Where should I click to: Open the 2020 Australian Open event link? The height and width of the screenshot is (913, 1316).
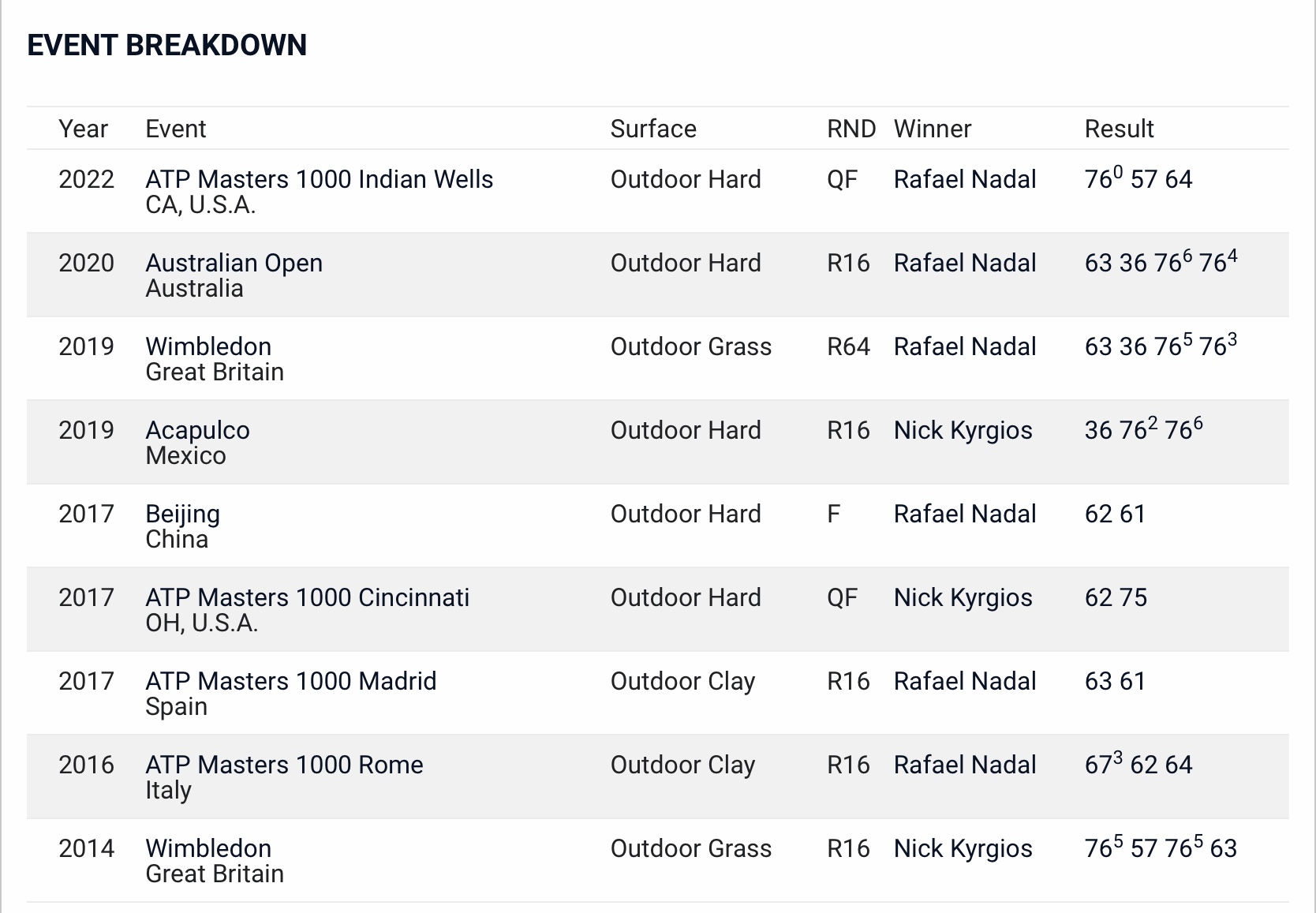click(234, 263)
